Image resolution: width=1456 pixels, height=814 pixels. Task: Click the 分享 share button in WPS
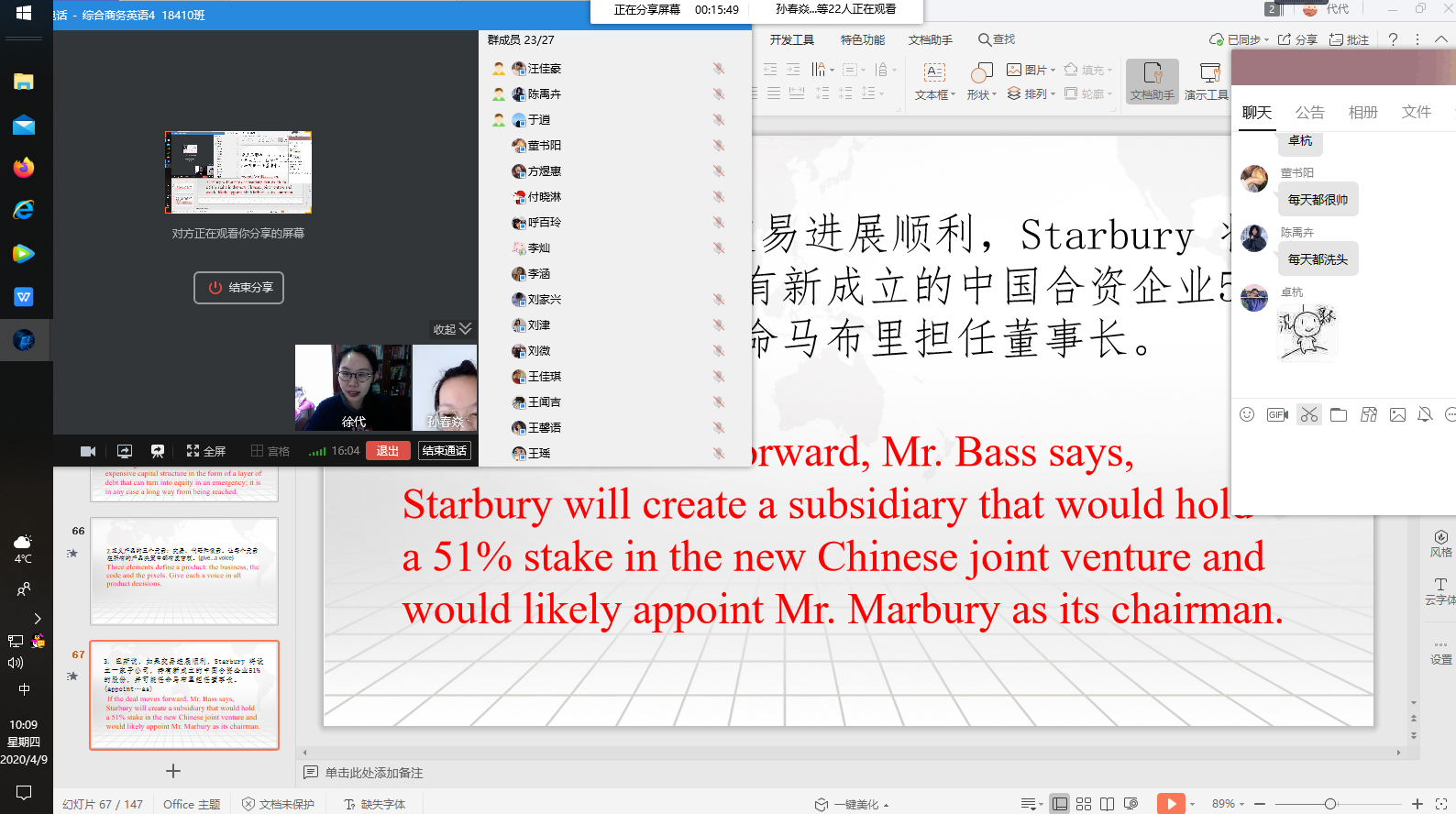click(x=1297, y=39)
